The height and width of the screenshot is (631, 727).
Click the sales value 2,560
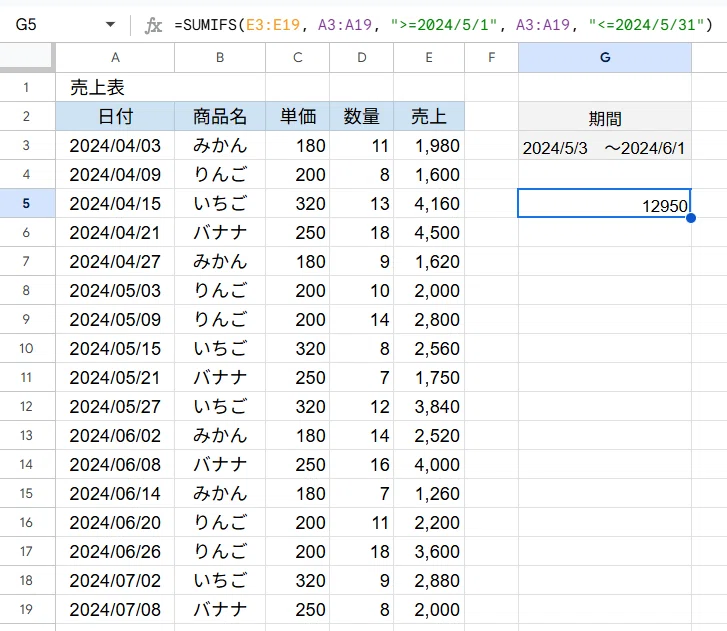(429, 348)
